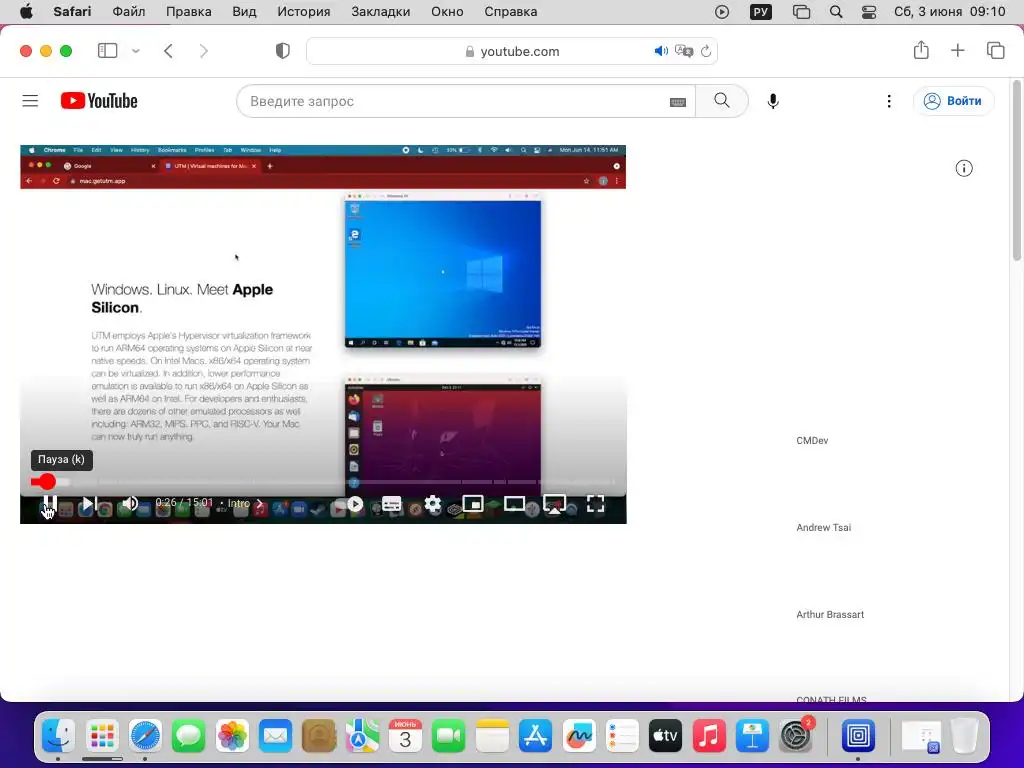
Task: Go forward in Safari history
Action: [x=204, y=51]
